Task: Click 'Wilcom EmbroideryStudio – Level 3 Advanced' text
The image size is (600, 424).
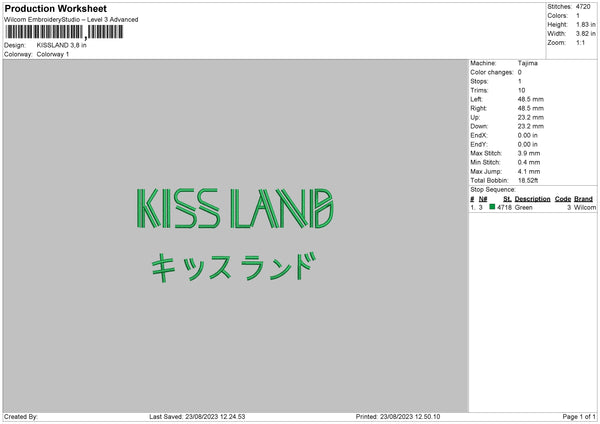Action: tap(71, 20)
